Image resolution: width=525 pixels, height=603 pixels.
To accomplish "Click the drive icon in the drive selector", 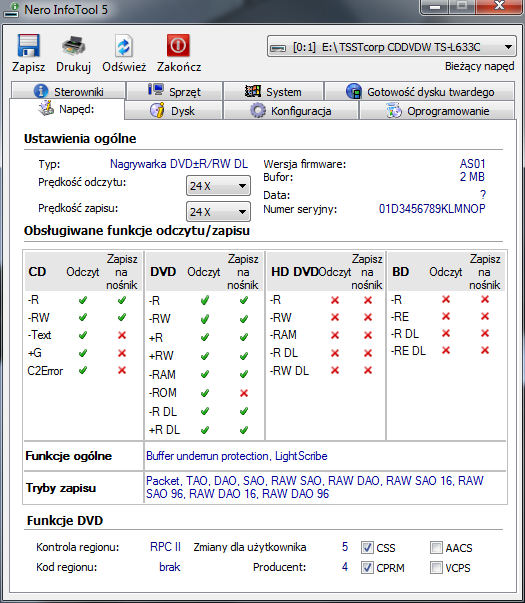I will pos(278,48).
